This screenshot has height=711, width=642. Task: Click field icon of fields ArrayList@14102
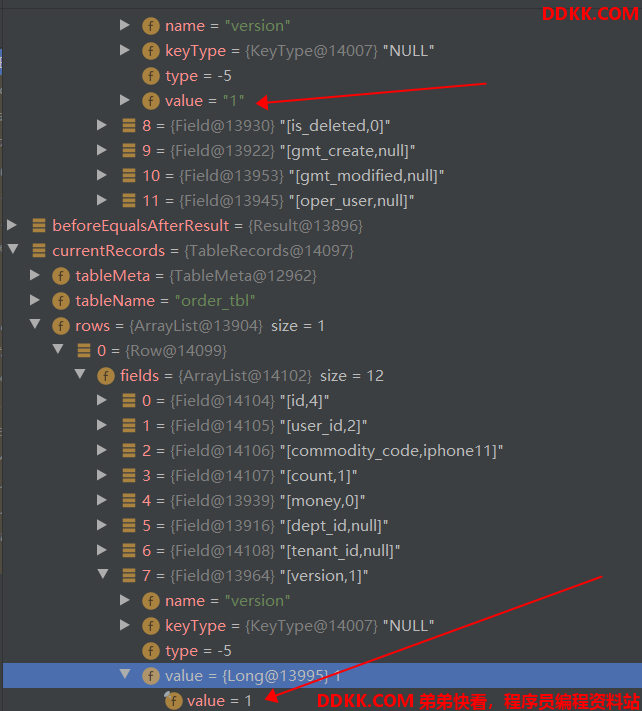[x=106, y=375]
